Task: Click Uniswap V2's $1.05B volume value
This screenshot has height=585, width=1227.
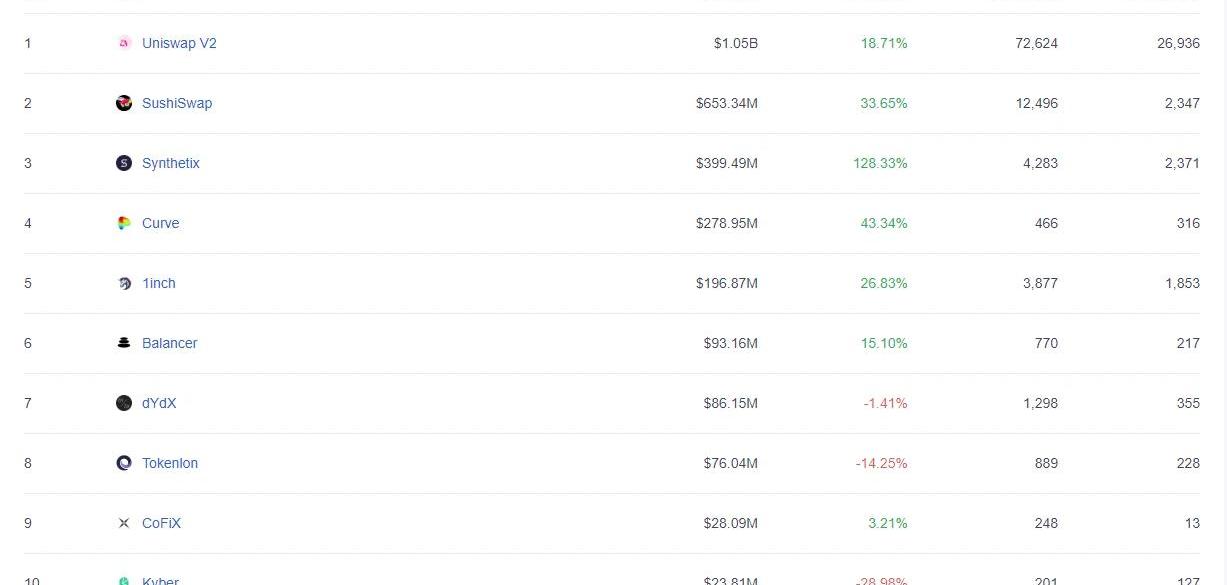Action: (x=736, y=43)
